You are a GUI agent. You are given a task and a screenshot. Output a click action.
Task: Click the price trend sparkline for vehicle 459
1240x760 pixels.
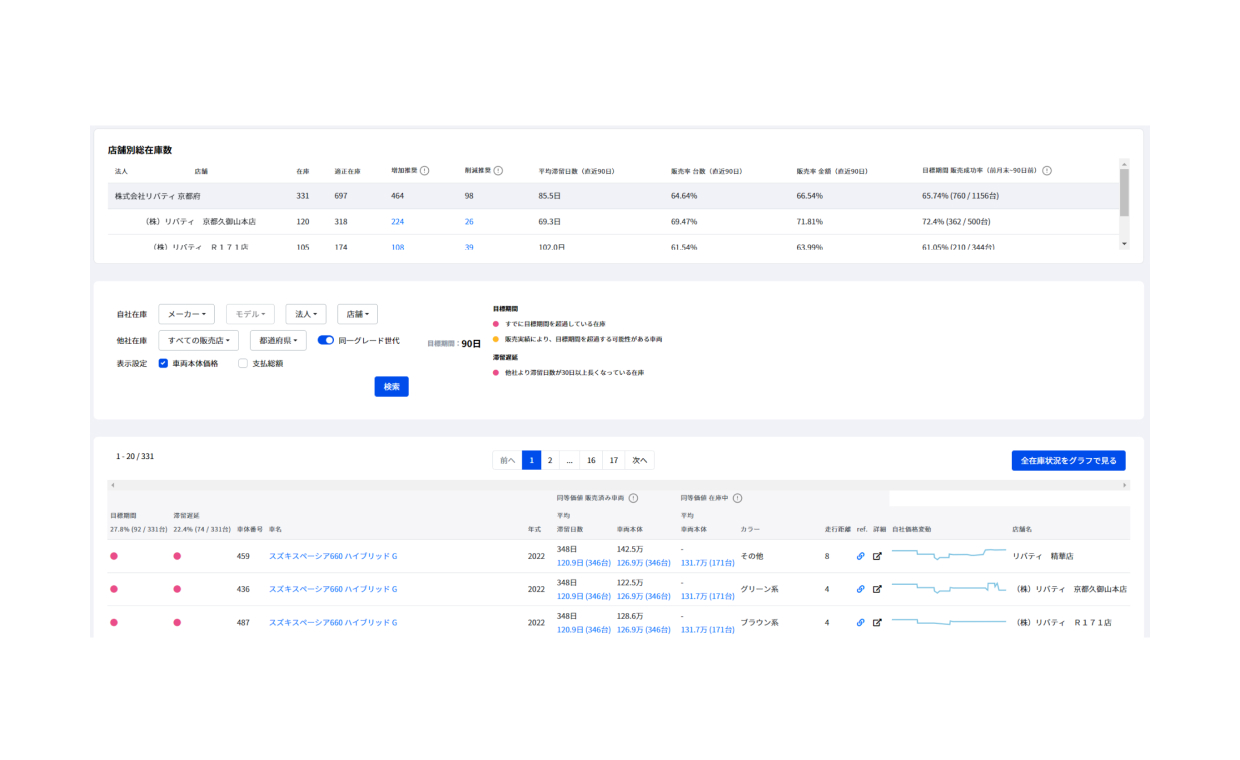click(948, 554)
